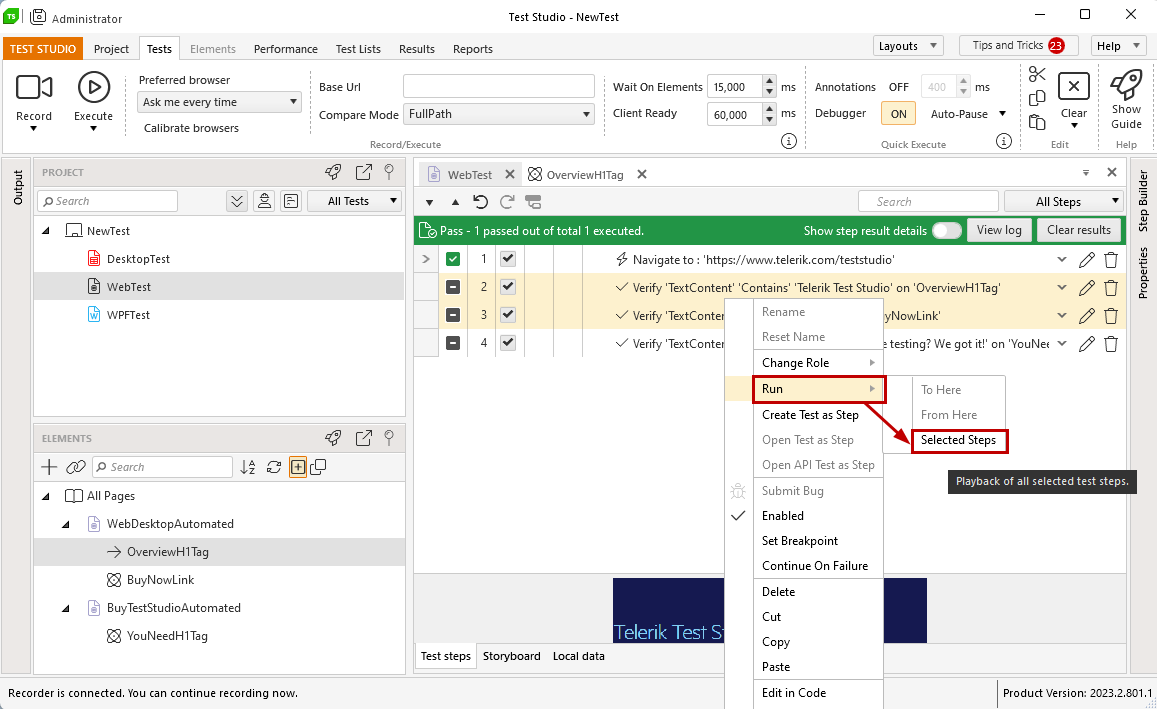Collapse WebDesktopAutomated page node
1157x709 pixels.
66,524
